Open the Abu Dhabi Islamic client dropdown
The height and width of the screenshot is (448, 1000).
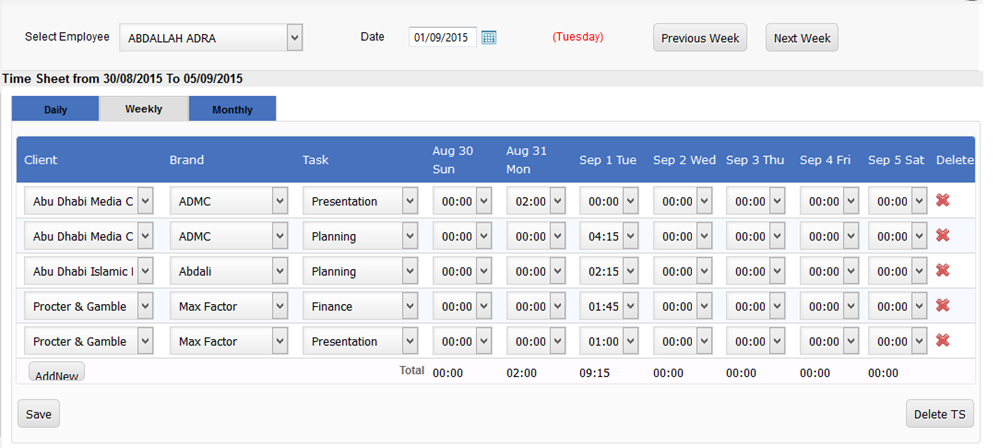click(89, 271)
